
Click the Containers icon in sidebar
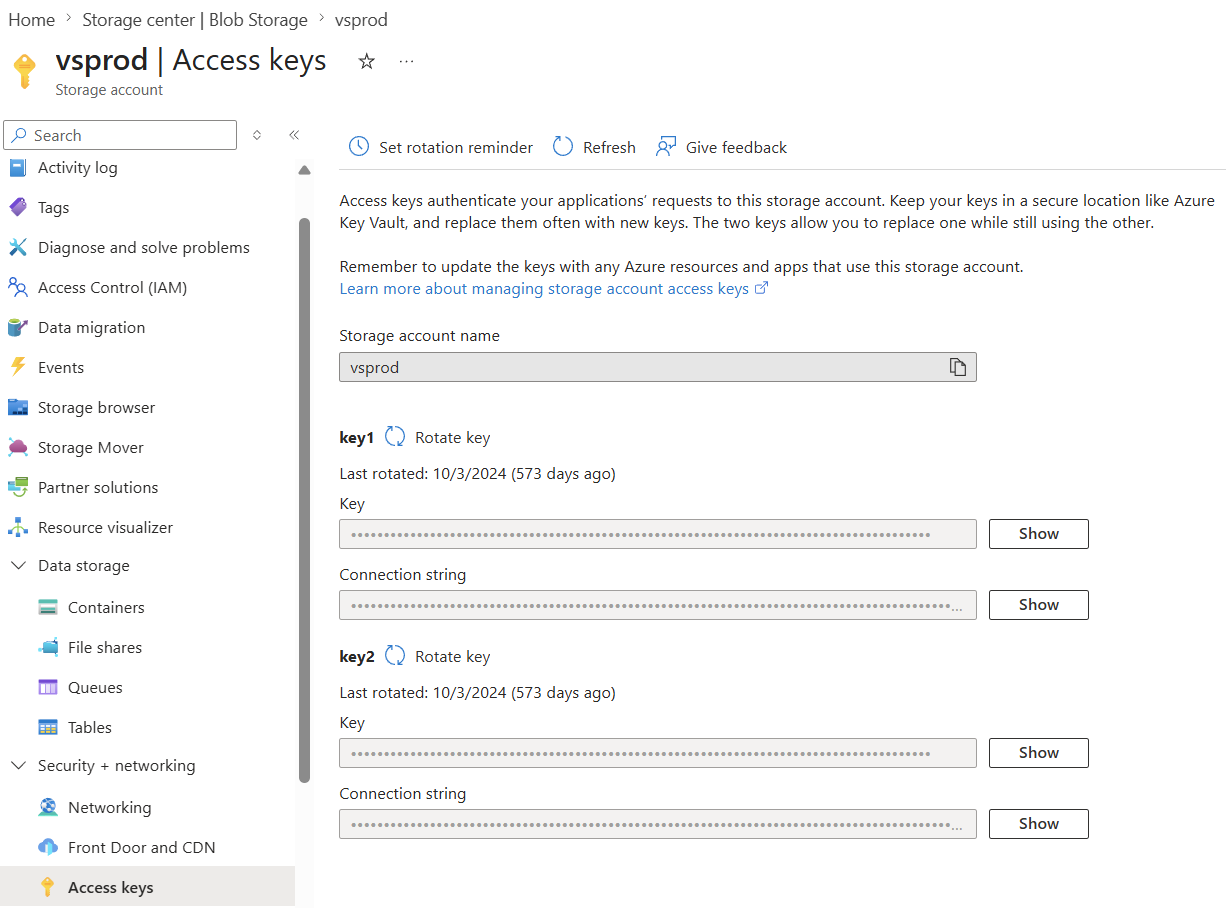(x=48, y=607)
